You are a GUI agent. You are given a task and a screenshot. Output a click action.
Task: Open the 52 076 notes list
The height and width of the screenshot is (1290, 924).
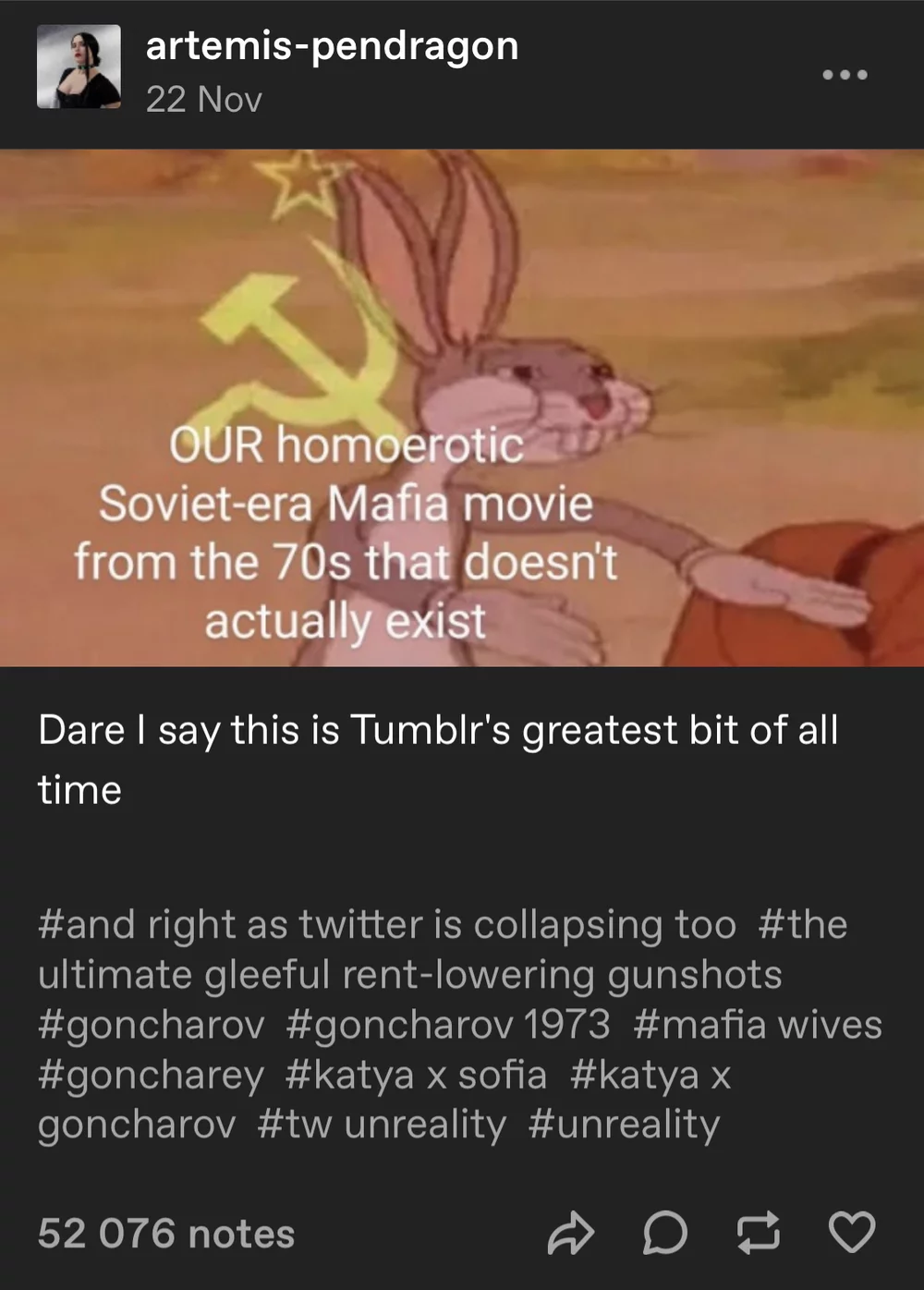pos(166,1234)
